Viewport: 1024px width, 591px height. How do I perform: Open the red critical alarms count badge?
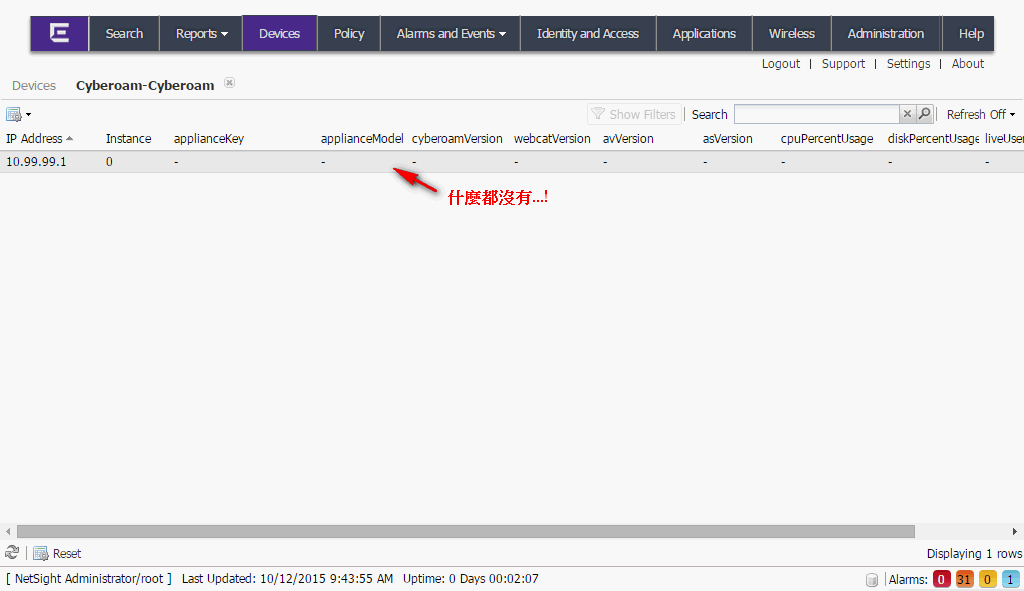(x=941, y=579)
